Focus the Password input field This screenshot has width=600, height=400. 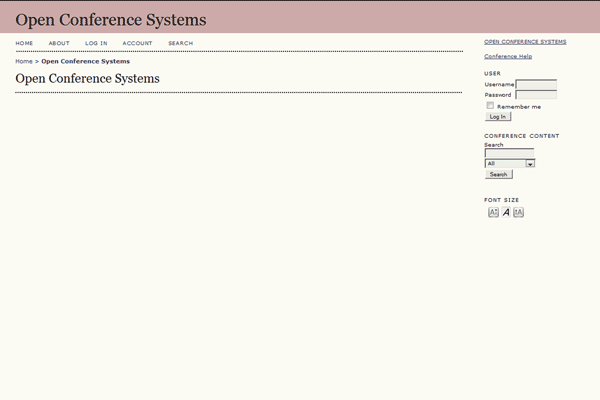coord(536,95)
